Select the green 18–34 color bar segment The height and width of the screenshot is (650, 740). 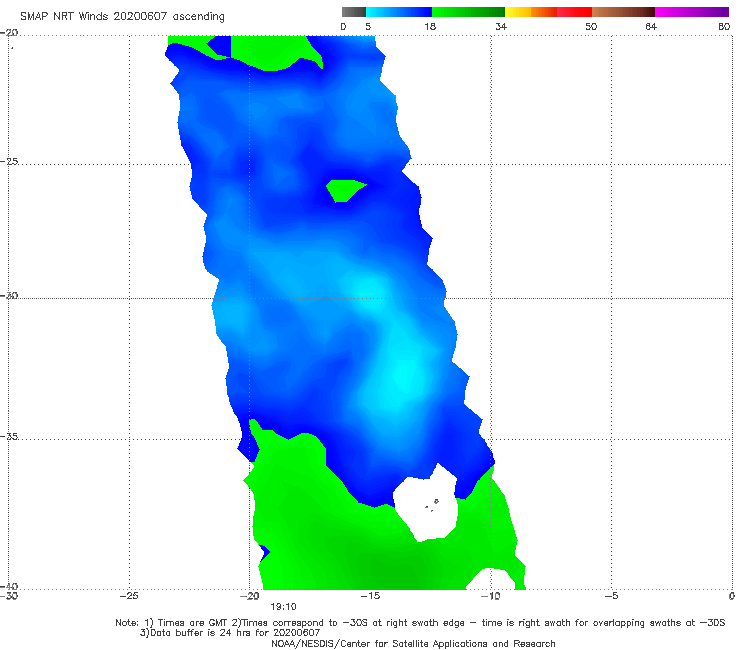tap(468, 12)
